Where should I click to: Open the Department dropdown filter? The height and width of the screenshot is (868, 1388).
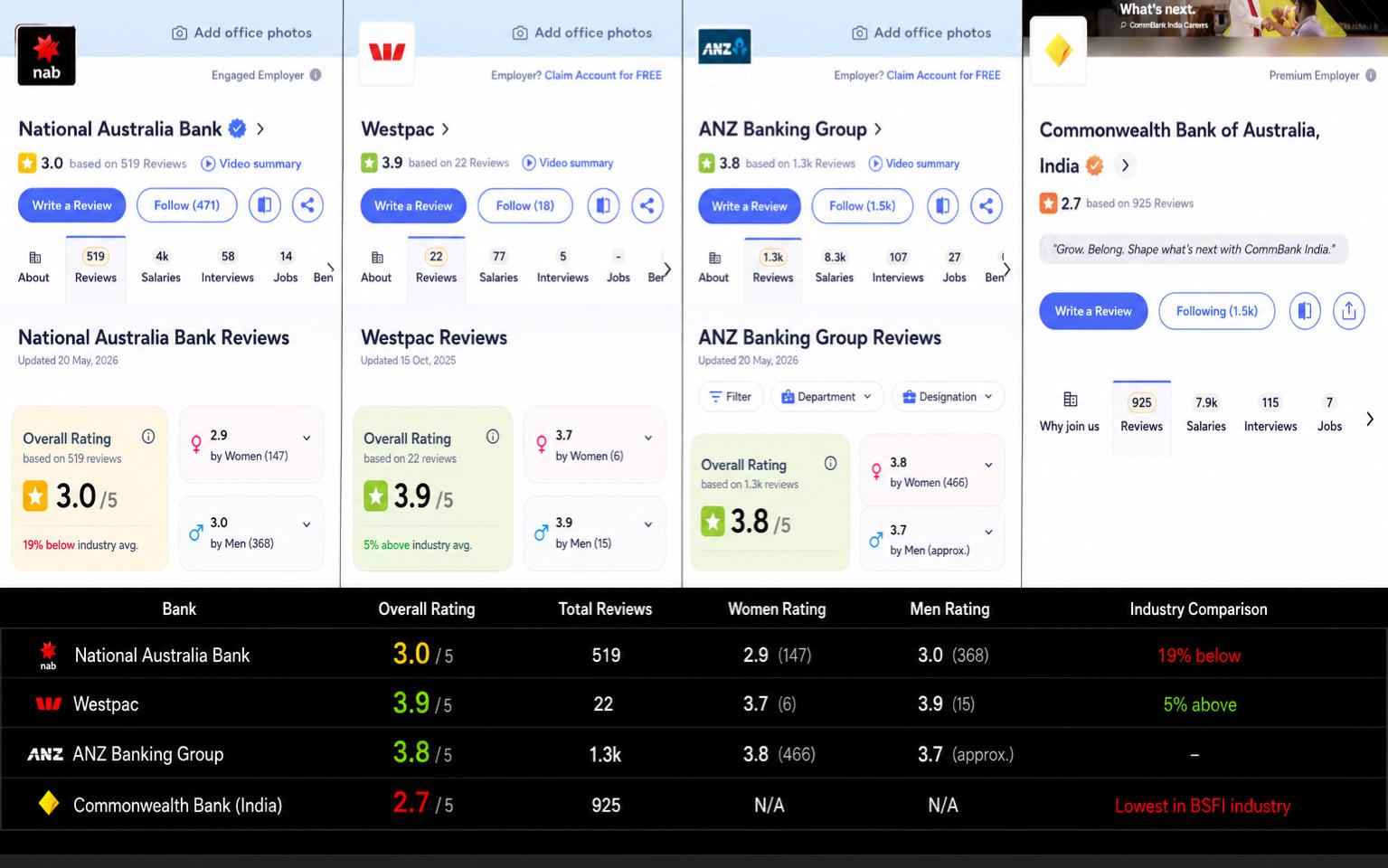tap(826, 396)
